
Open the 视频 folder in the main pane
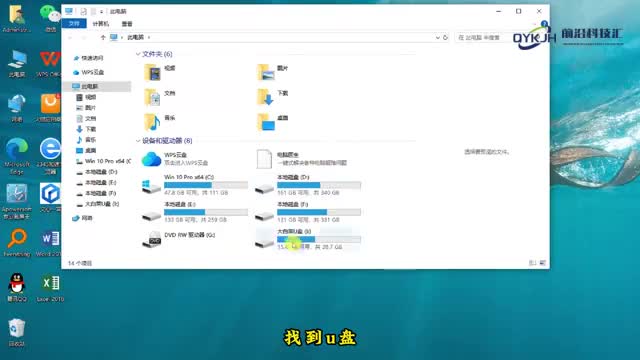(x=153, y=73)
